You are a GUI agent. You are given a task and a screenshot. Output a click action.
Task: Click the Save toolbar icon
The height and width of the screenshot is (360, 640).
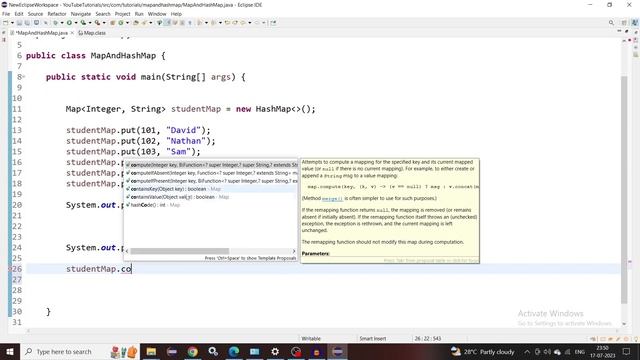[x=19, y=23]
